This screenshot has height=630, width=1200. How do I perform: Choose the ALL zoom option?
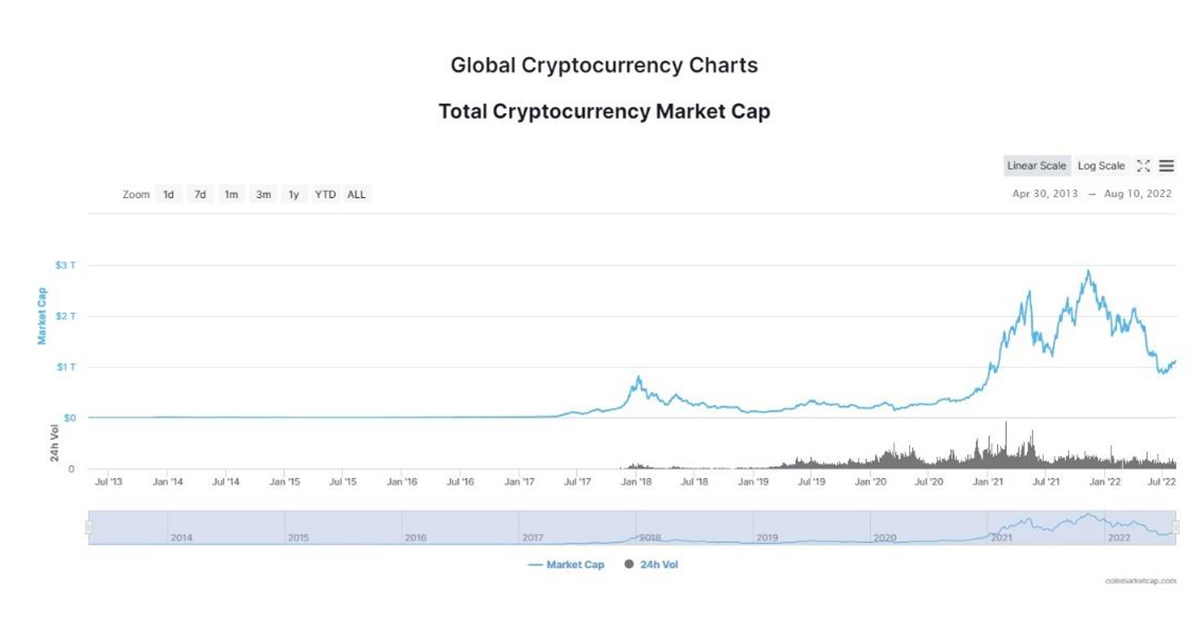click(x=355, y=194)
